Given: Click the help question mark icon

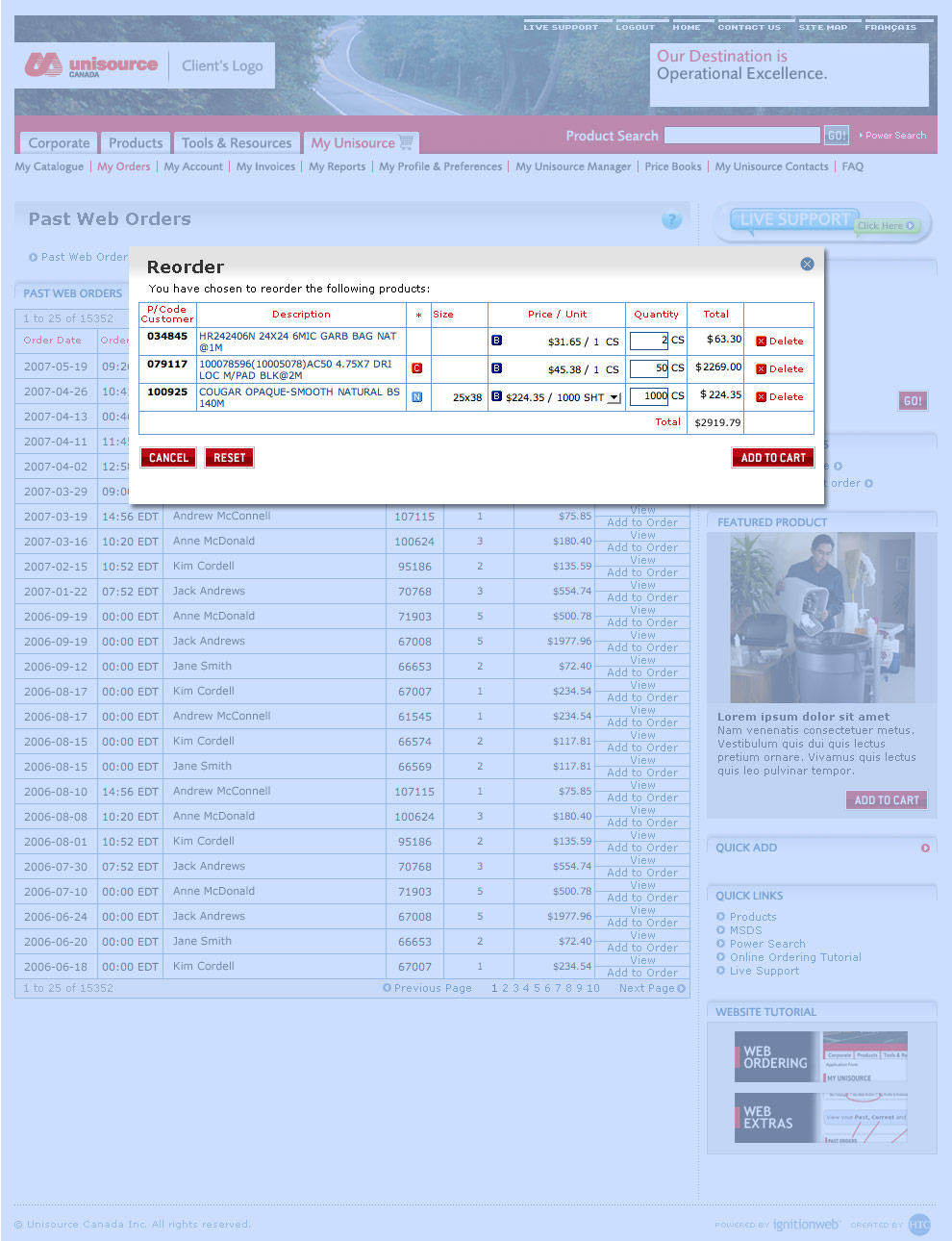Looking at the screenshot, I should click(671, 220).
